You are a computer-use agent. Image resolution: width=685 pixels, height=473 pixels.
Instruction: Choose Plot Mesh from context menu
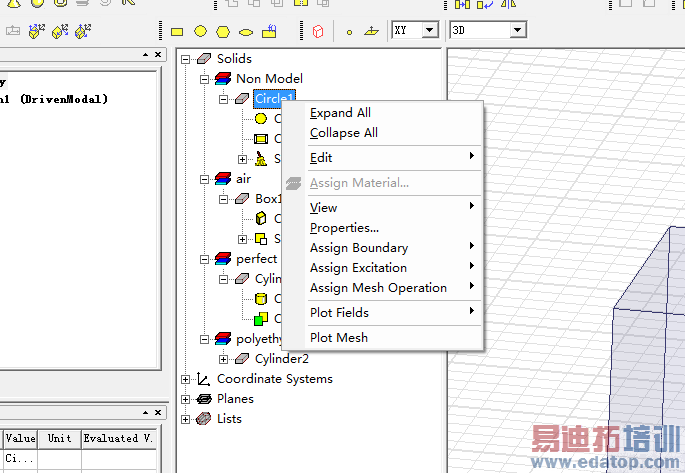(x=339, y=338)
